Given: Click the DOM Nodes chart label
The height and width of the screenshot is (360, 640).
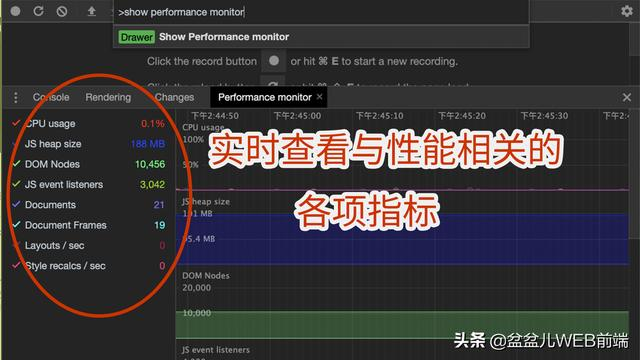Looking at the screenshot, I should [x=206, y=276].
